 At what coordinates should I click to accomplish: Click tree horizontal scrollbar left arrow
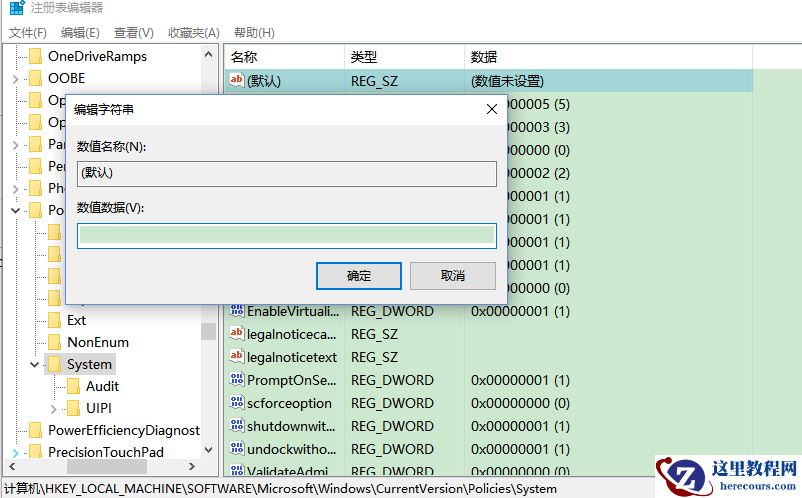tap(12, 466)
